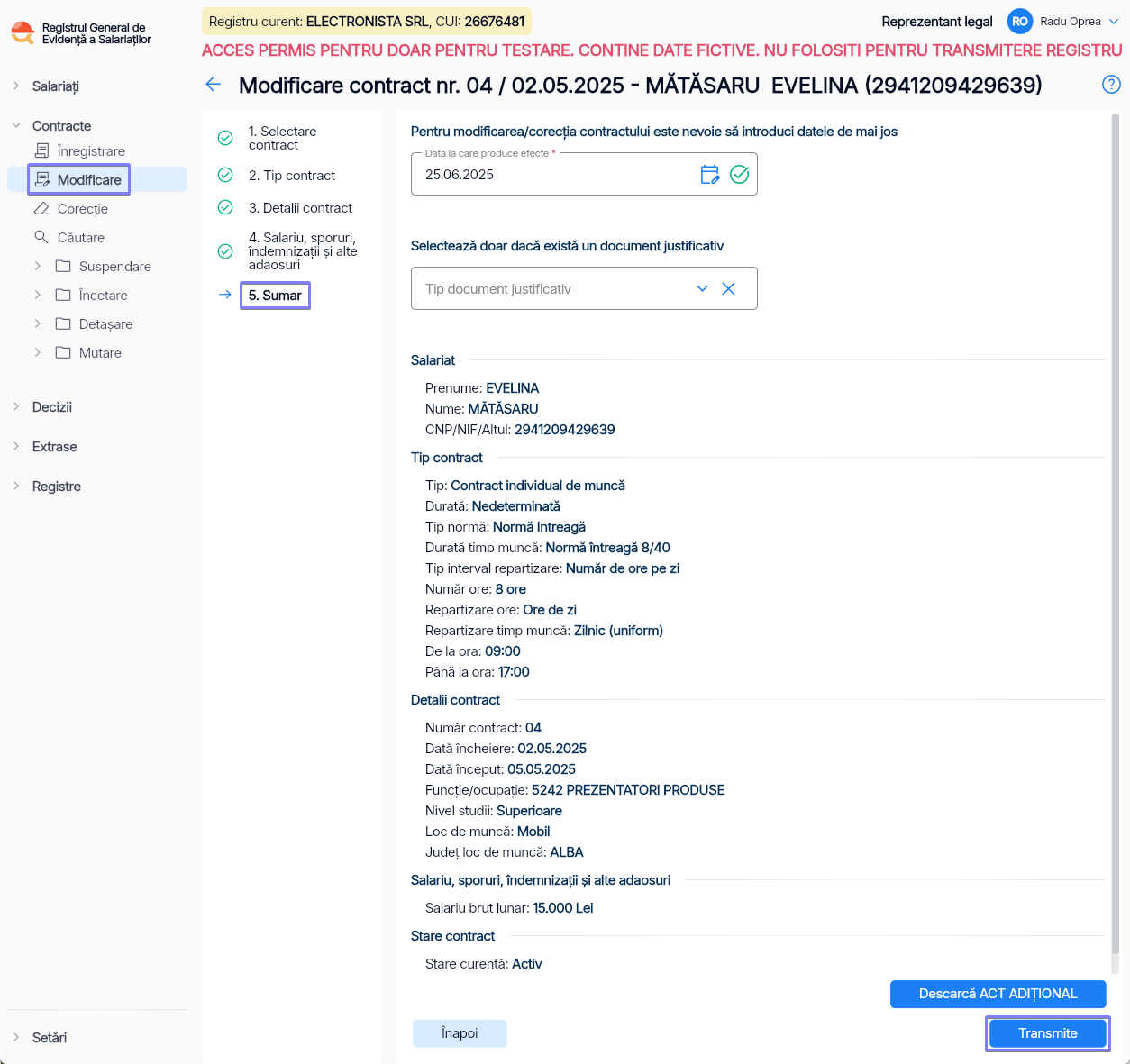Download via Descarcă ACT ADIȚIONAL button
The height and width of the screenshot is (1064, 1130).
pyautogui.click(x=998, y=994)
